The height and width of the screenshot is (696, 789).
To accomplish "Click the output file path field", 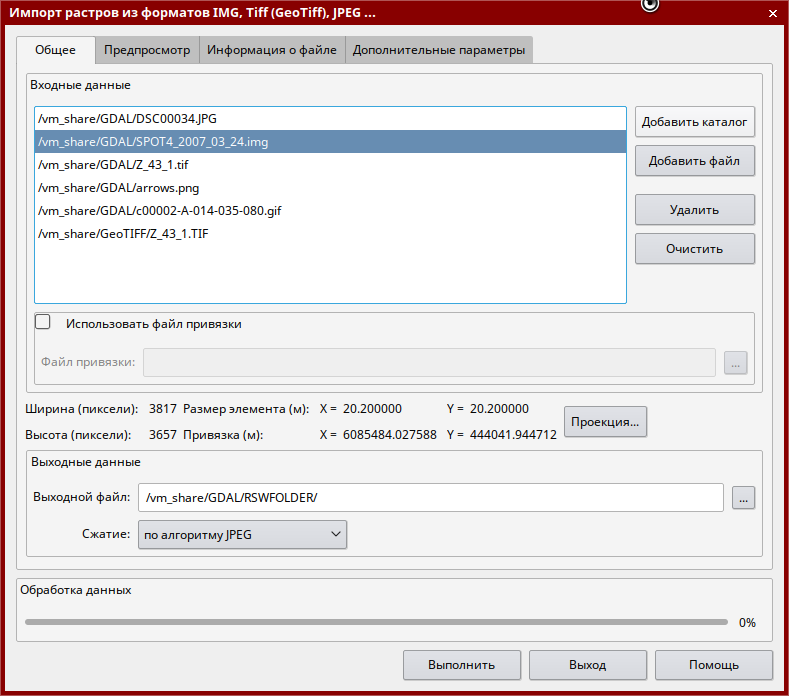I will [x=430, y=497].
